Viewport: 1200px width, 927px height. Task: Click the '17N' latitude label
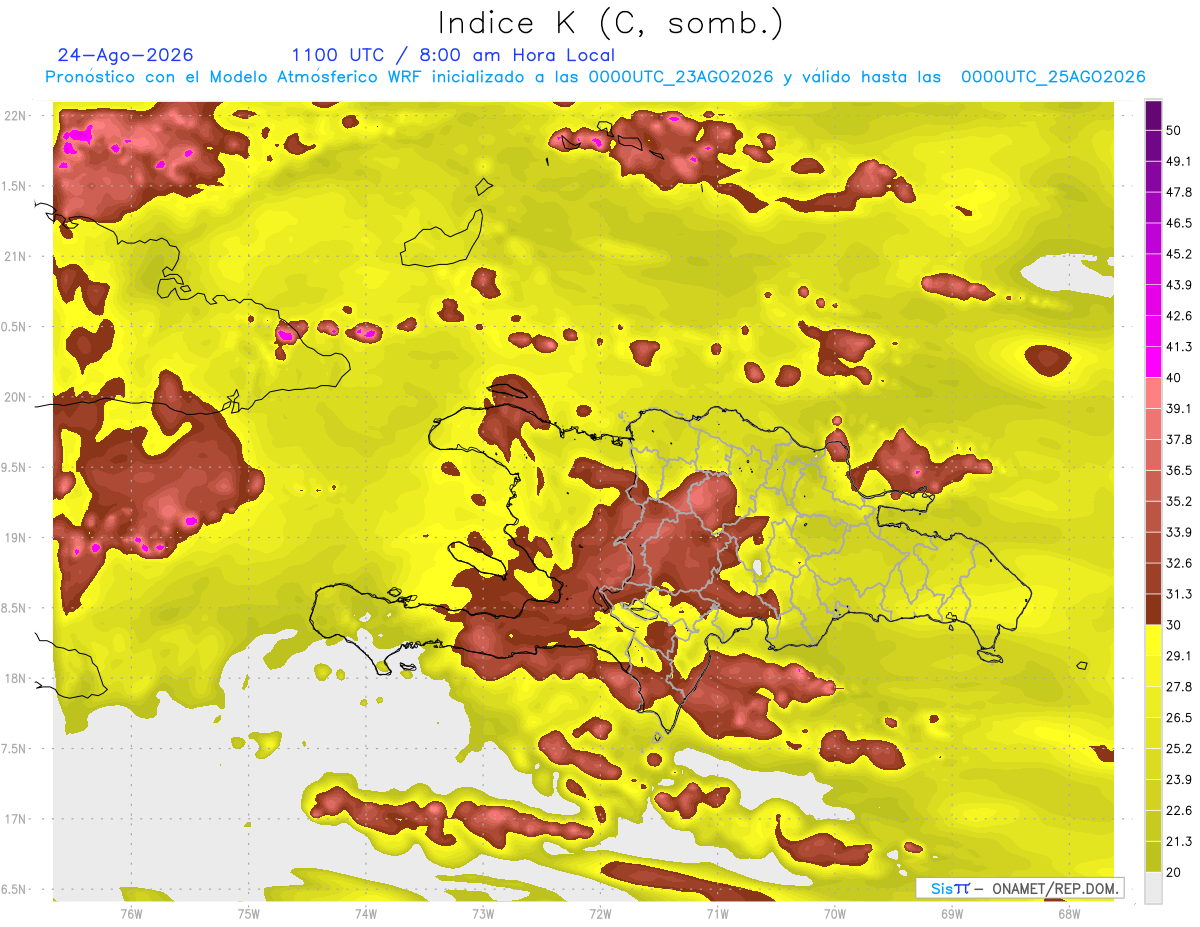coord(16,819)
